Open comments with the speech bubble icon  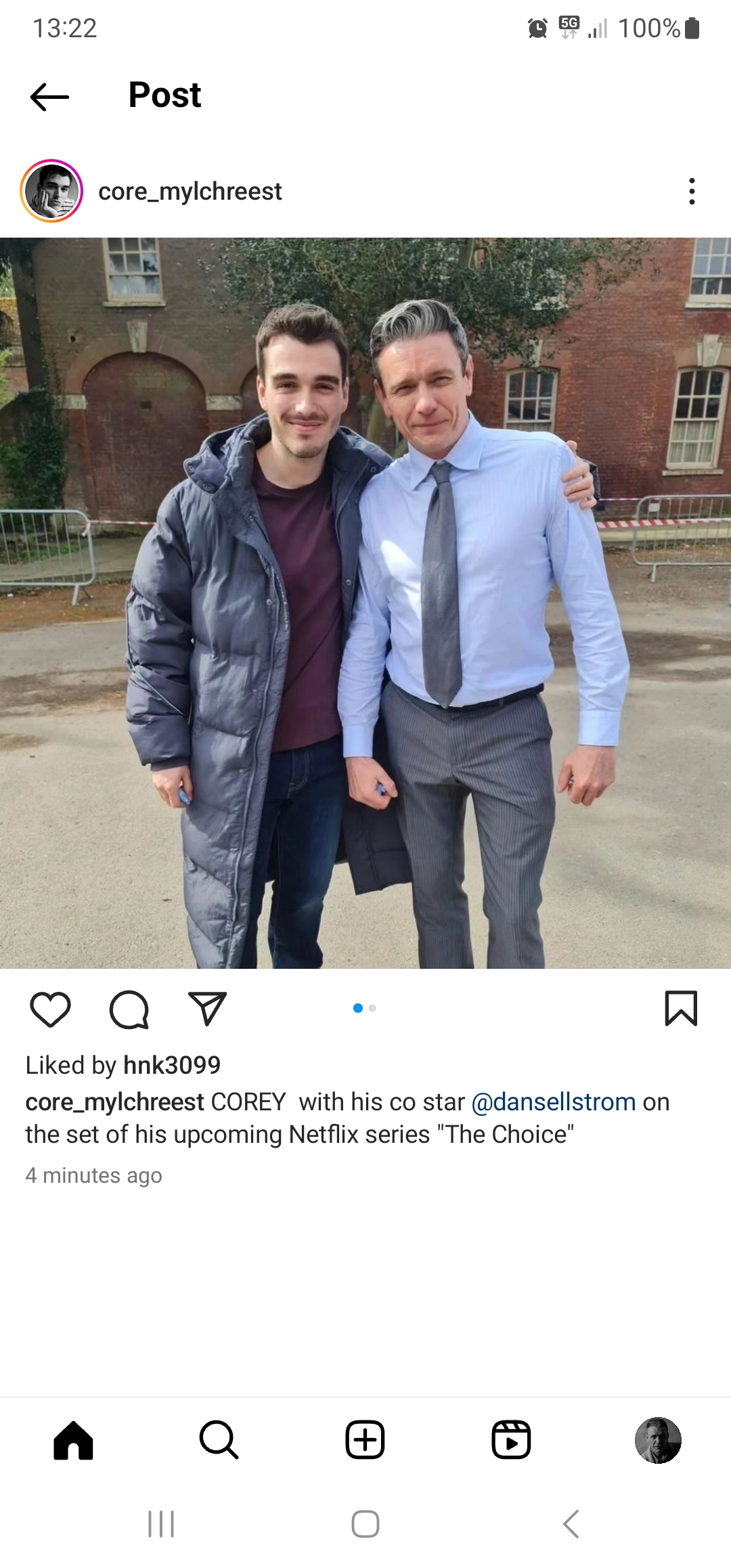click(129, 1009)
